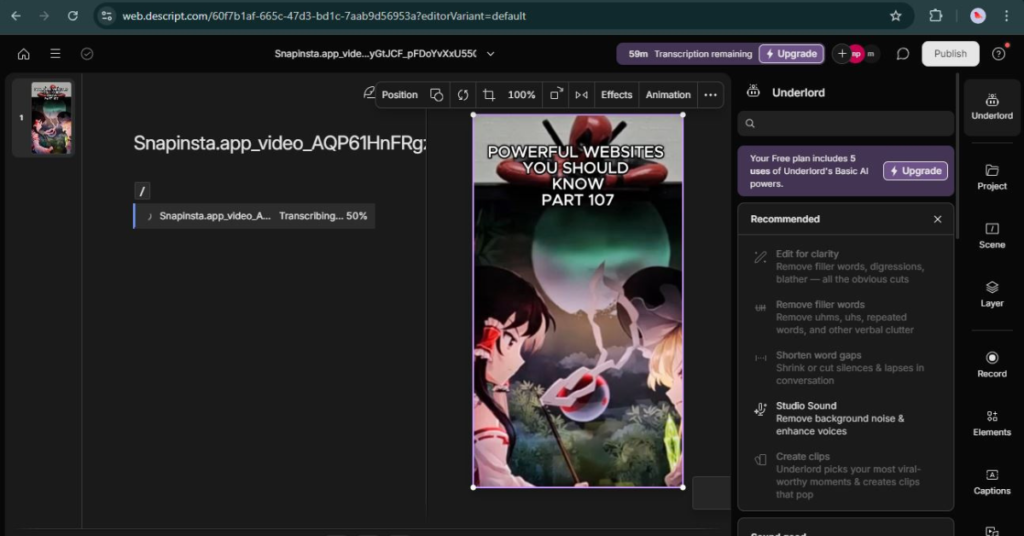
Task: Close the Recommended section
Action: point(937,219)
